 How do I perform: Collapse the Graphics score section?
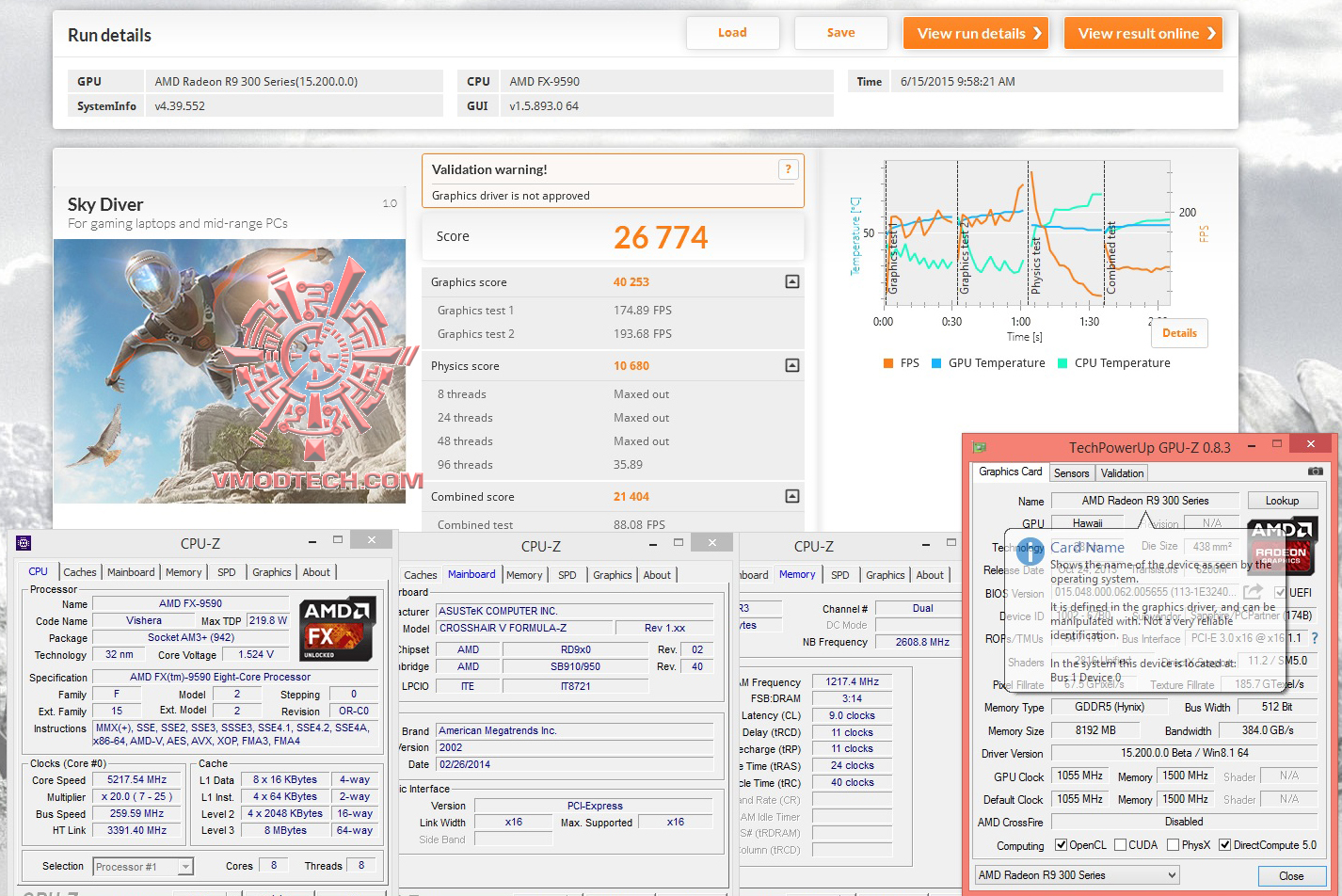click(792, 281)
